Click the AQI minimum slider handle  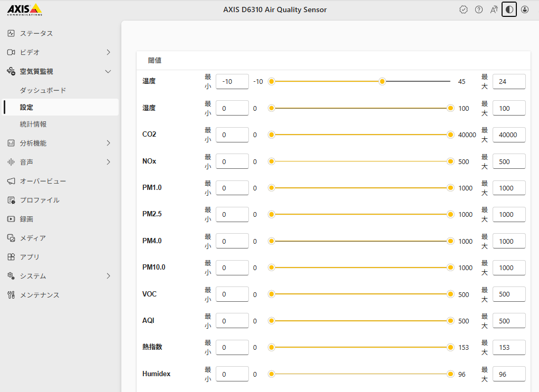272,321
